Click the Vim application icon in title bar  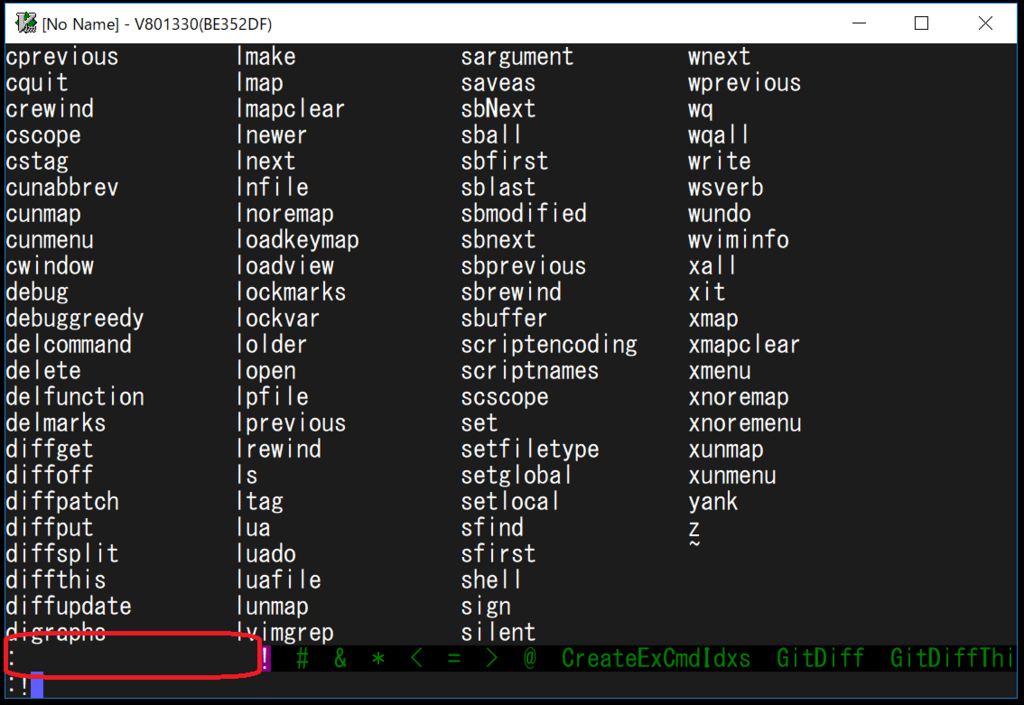(25, 23)
